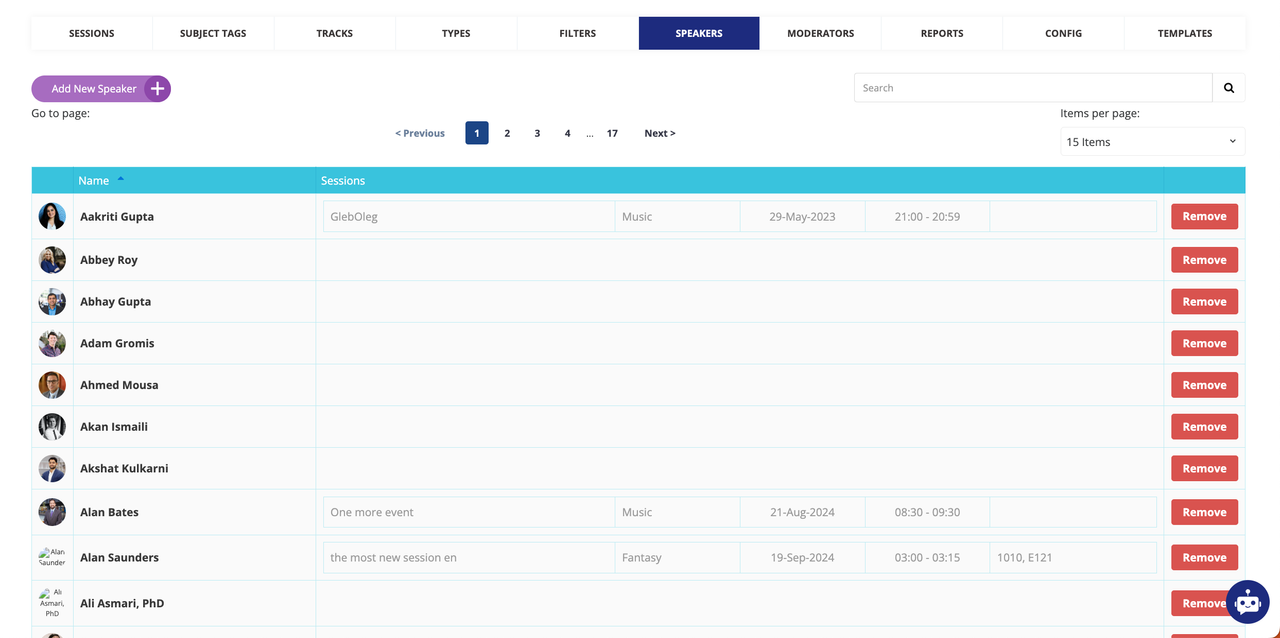
Task: Click Aakriti Gupta's avatar photo
Action: [52, 217]
